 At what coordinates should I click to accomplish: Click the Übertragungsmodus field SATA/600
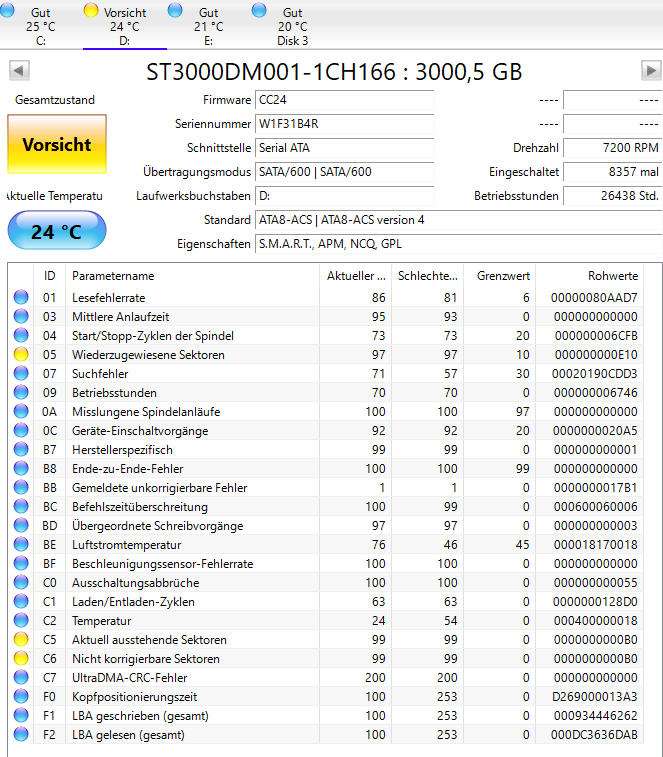pos(344,172)
